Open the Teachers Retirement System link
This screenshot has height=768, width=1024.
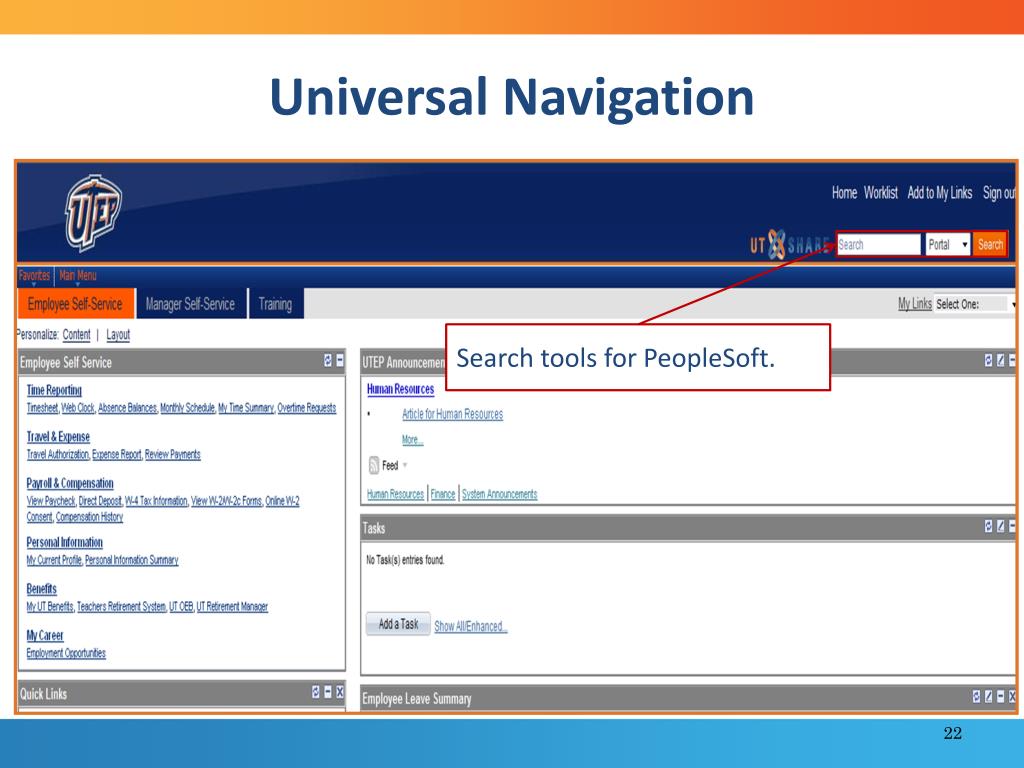pos(121,607)
